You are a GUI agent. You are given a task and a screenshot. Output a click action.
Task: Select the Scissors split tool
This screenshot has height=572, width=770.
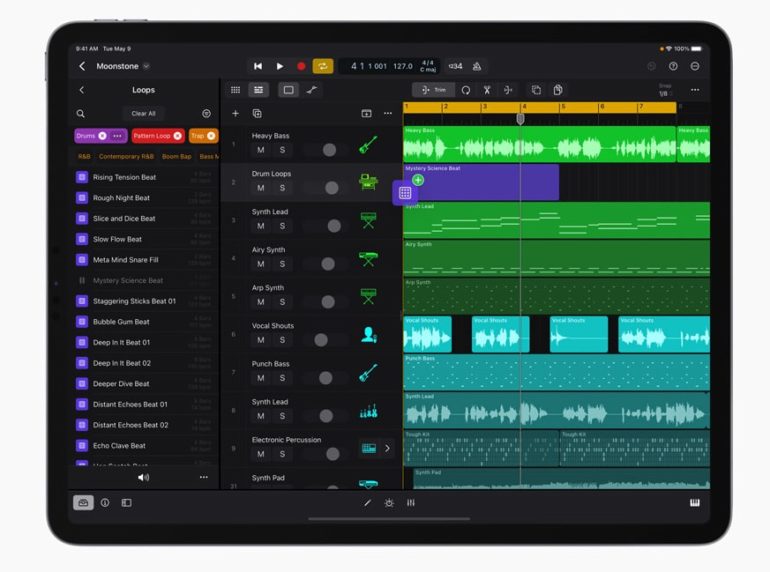(487, 90)
